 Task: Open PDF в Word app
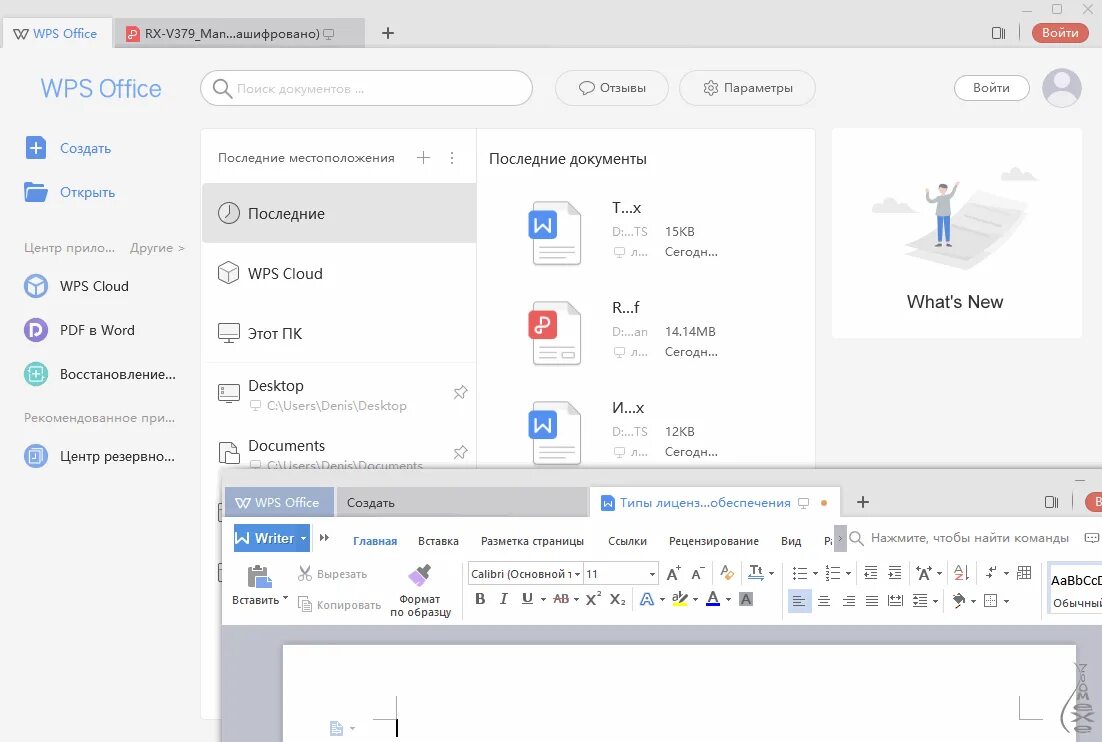[79, 330]
